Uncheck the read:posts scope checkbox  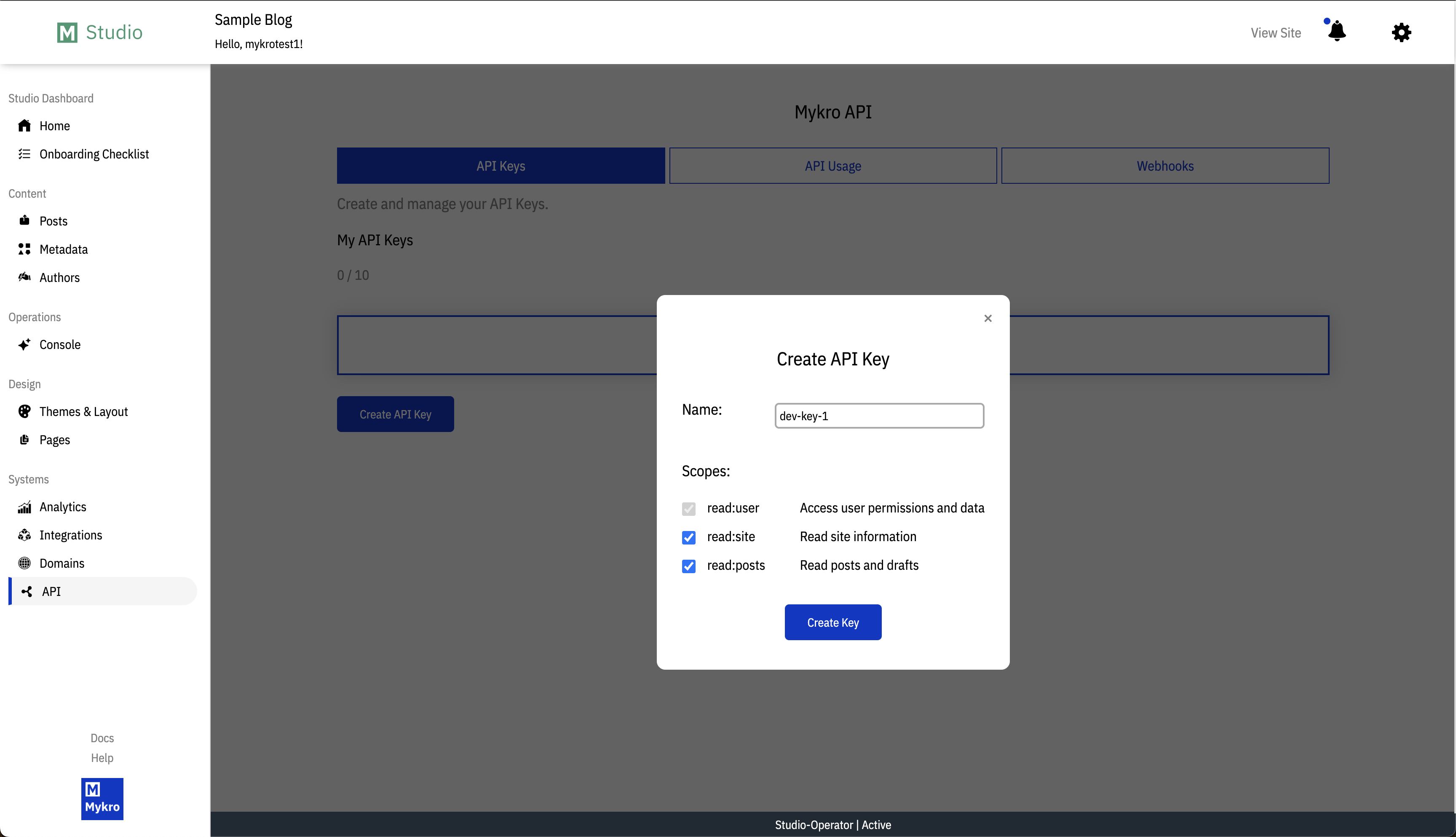pyautogui.click(x=688, y=566)
